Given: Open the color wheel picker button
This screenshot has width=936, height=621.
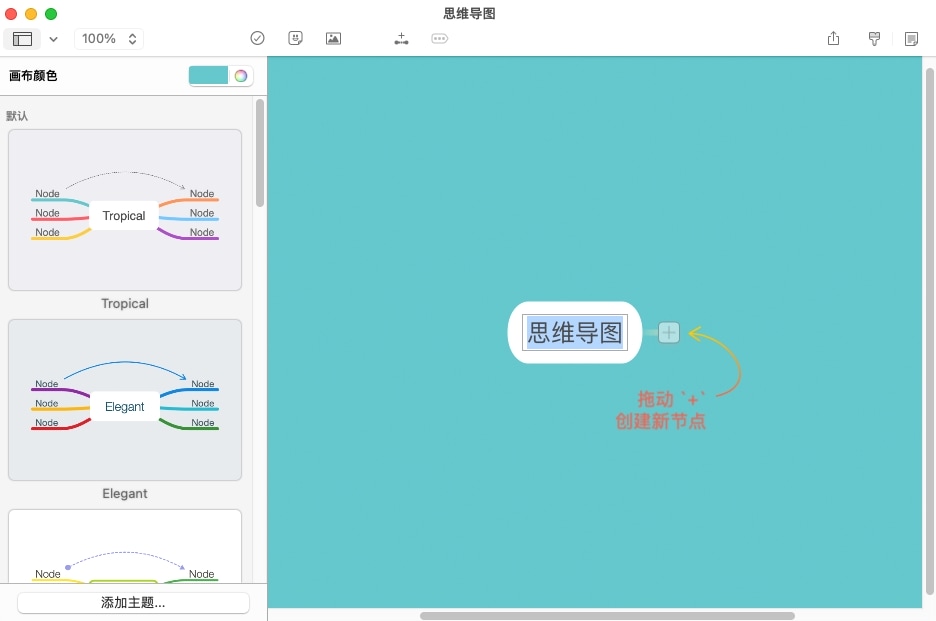Looking at the screenshot, I should 241,76.
